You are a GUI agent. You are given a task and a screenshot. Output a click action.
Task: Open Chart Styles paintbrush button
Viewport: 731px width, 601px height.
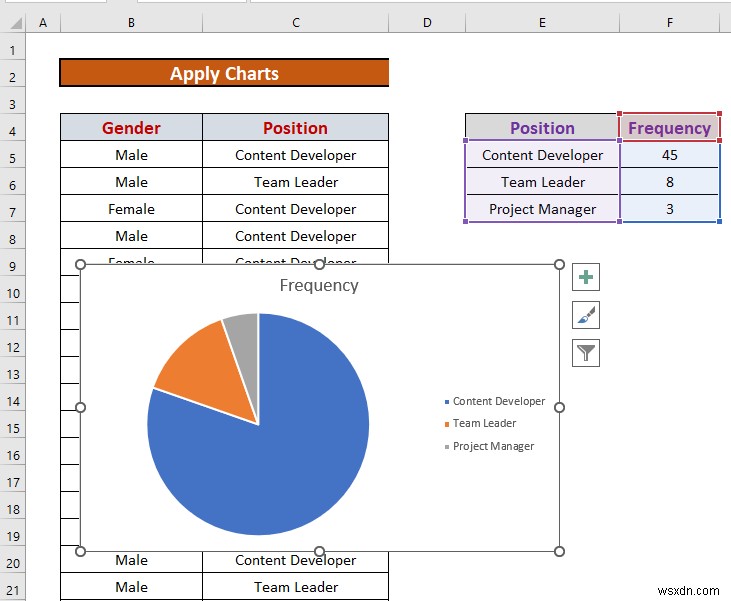point(586,315)
